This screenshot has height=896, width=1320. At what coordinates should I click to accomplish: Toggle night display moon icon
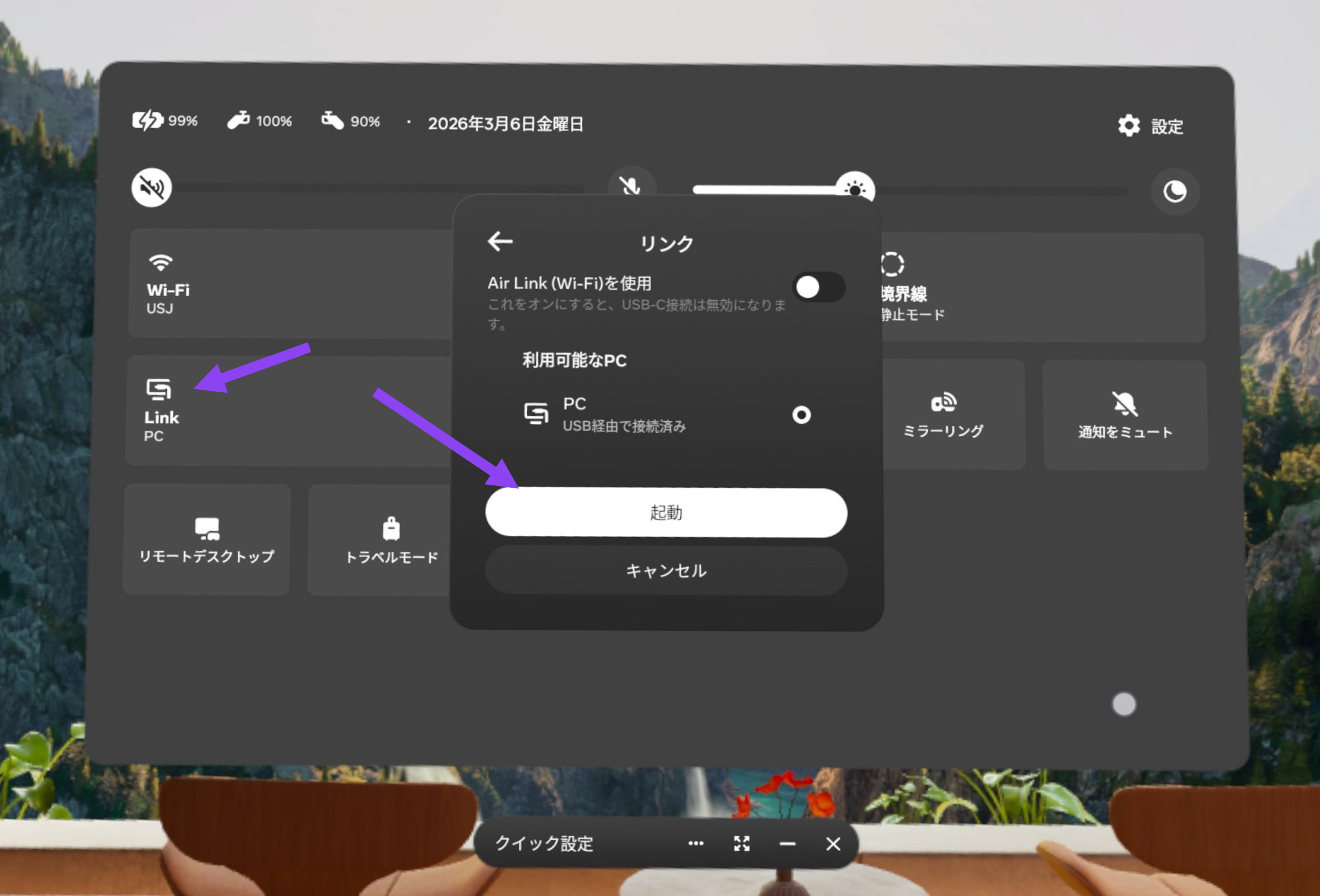[1174, 191]
